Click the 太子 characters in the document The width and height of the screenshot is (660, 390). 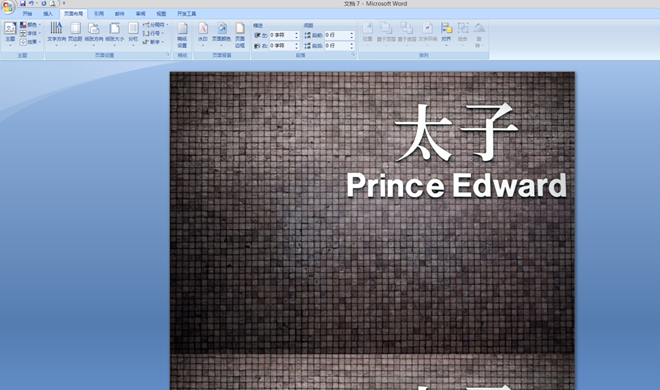click(457, 132)
